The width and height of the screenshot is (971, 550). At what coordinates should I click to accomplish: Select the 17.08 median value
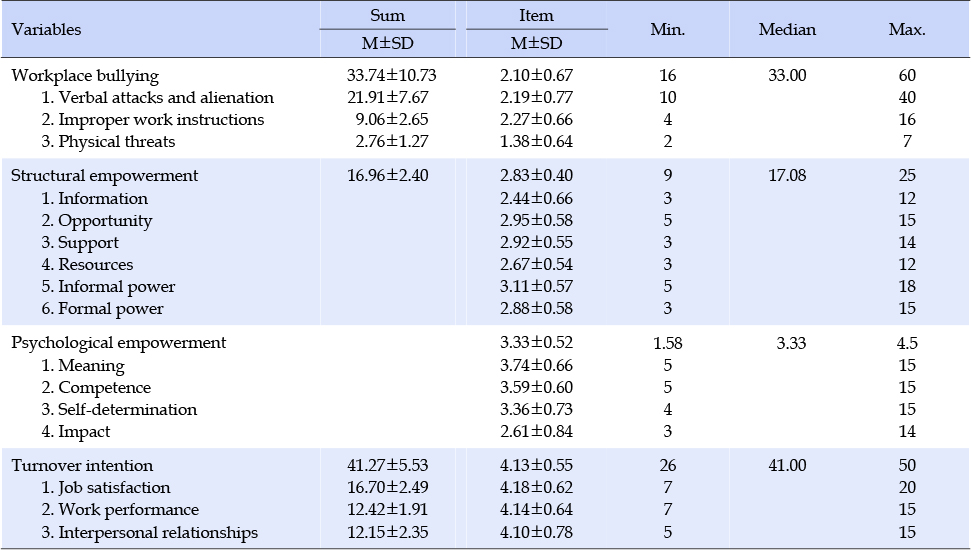pos(787,175)
